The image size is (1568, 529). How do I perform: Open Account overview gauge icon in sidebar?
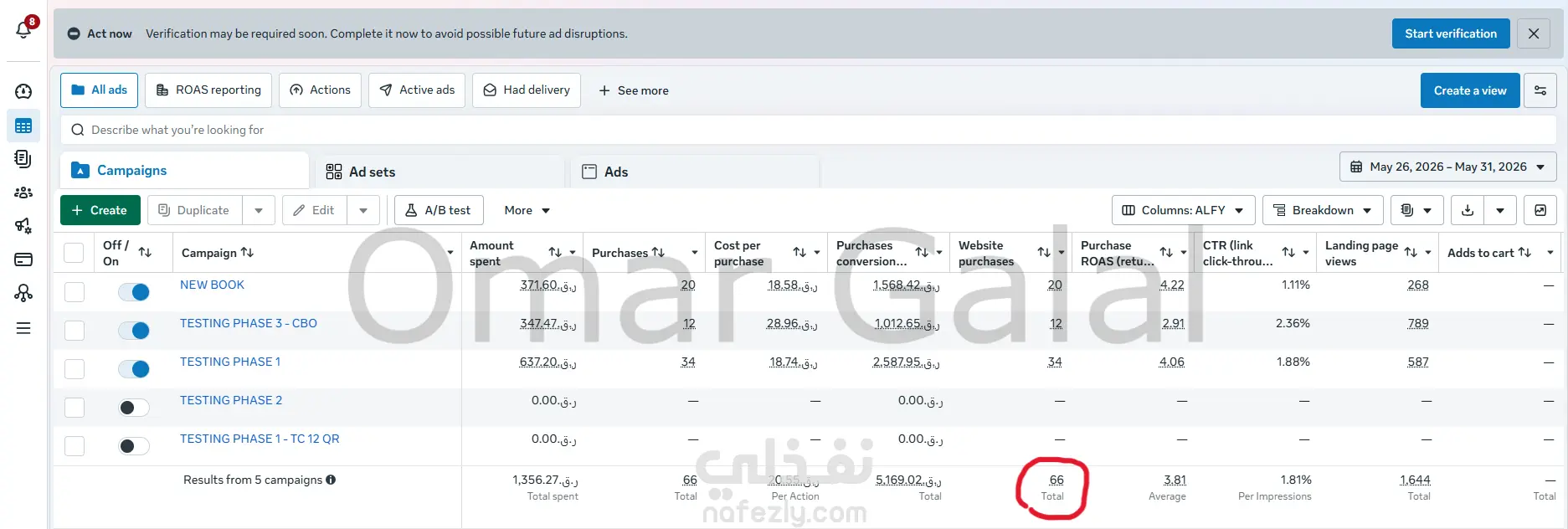coord(23,91)
